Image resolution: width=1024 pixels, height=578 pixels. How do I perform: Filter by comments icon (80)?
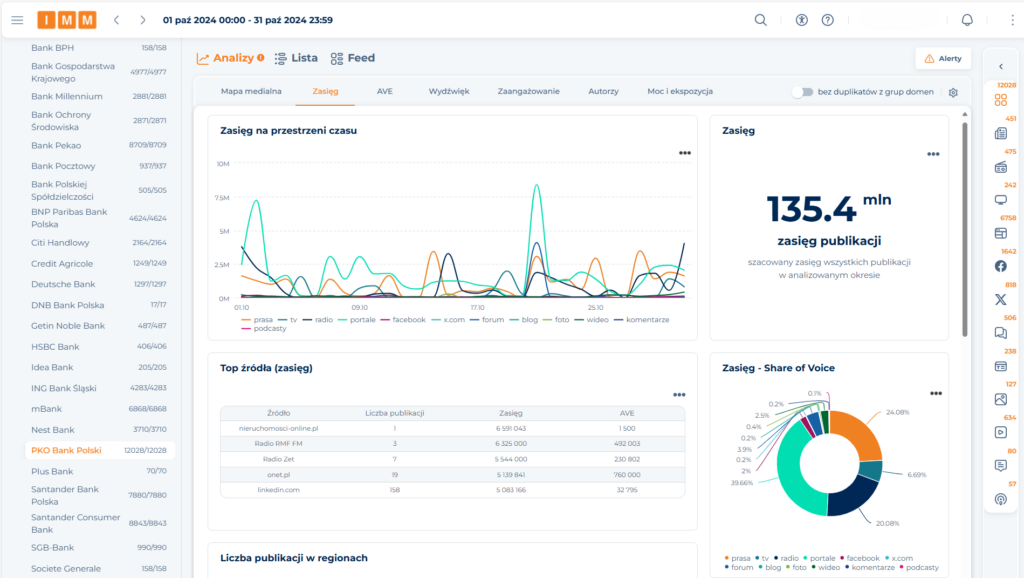(x=1000, y=466)
